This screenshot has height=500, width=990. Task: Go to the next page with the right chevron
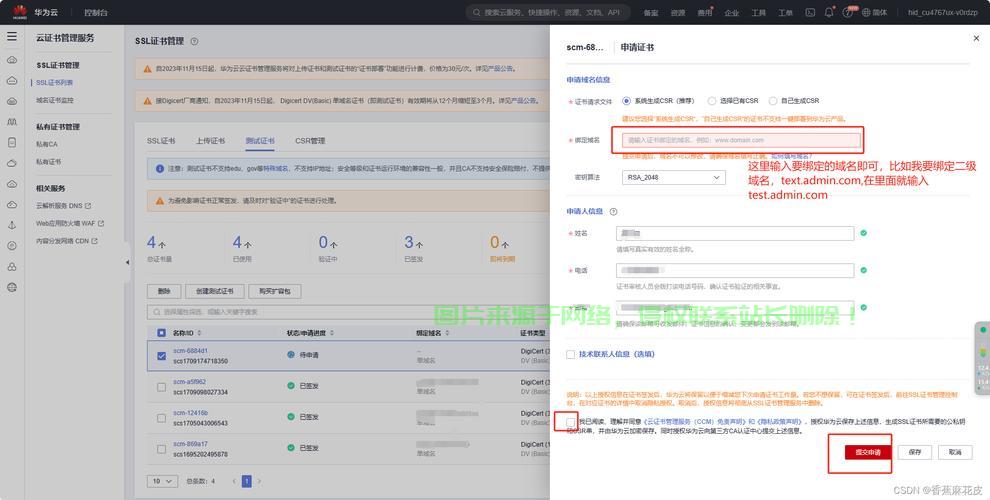pyautogui.click(x=259, y=481)
